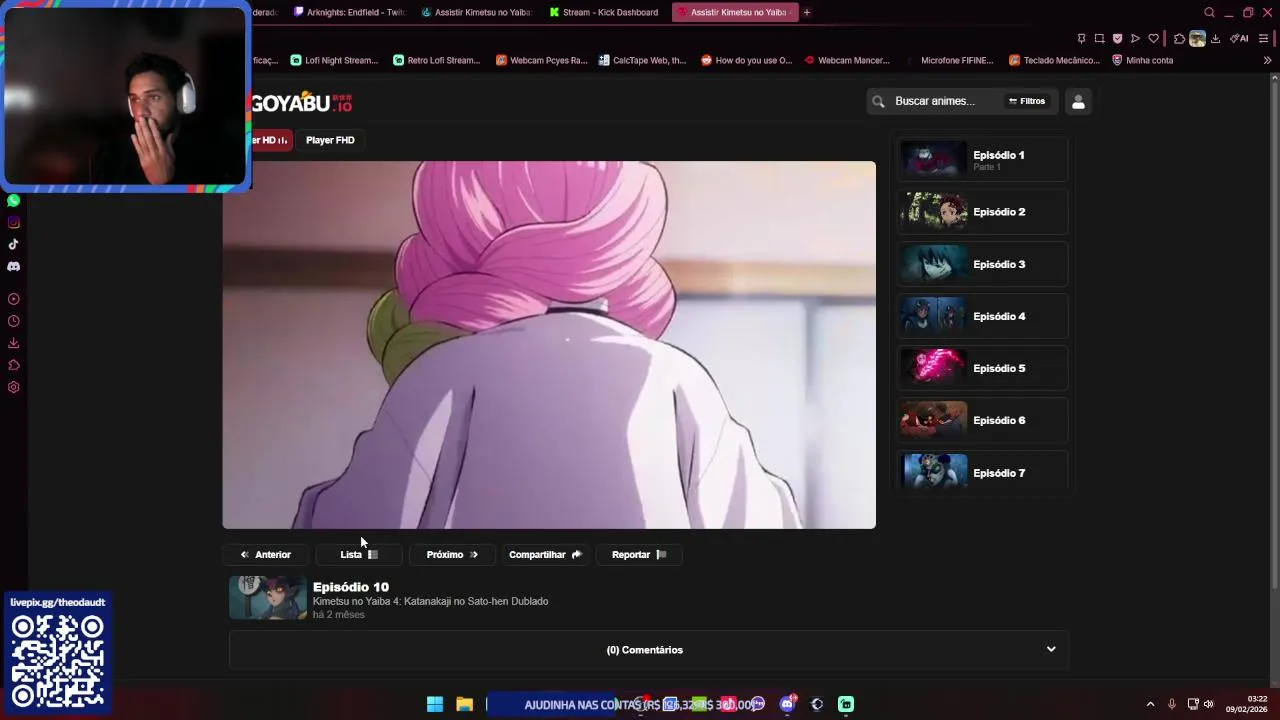Image resolution: width=1280 pixels, height=720 pixels.
Task: Expand the (0) Comentários section chevron
Action: [x=1051, y=649]
